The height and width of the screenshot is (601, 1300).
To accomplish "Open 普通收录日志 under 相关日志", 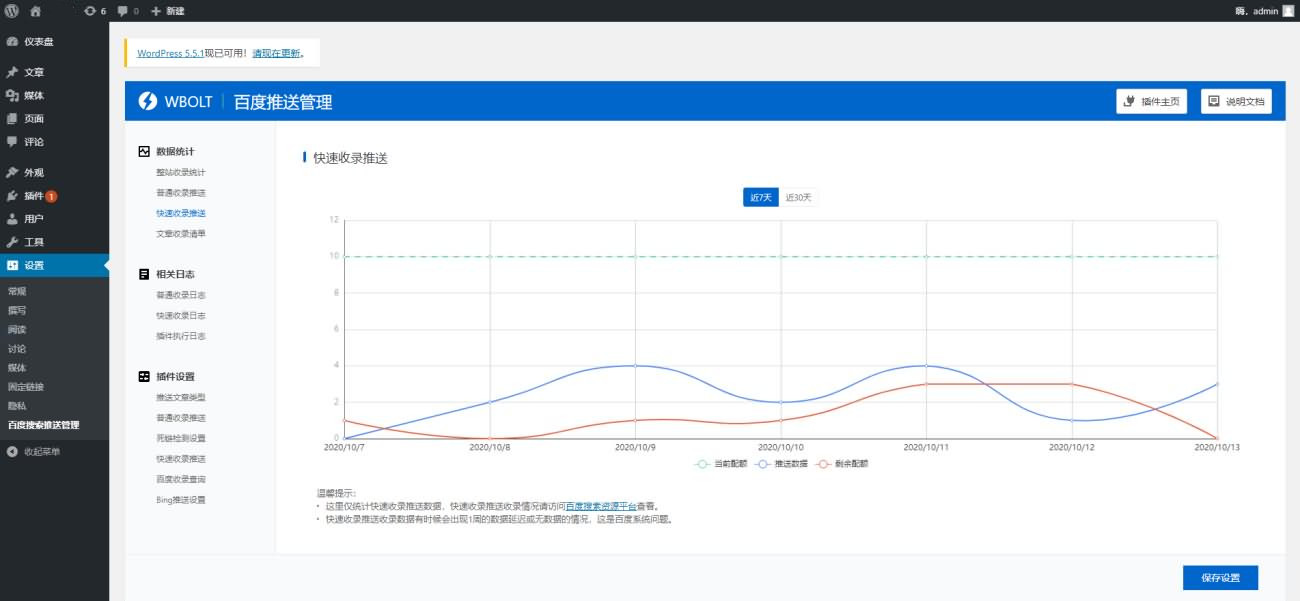I will [181, 295].
